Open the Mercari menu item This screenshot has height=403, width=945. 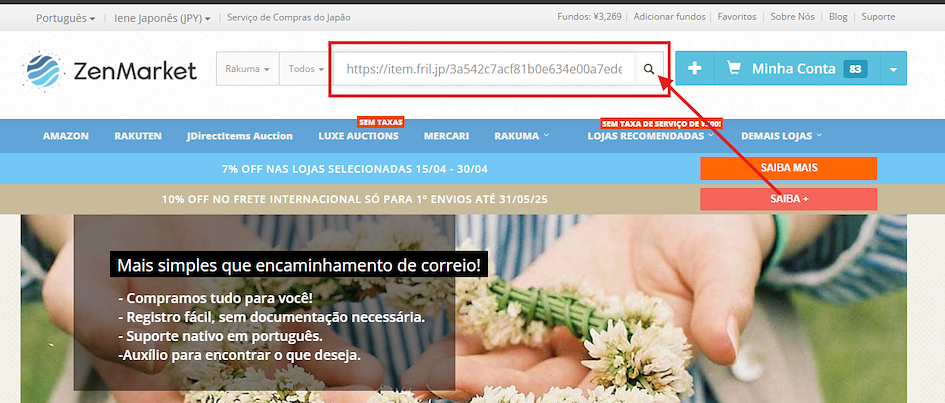click(446, 136)
